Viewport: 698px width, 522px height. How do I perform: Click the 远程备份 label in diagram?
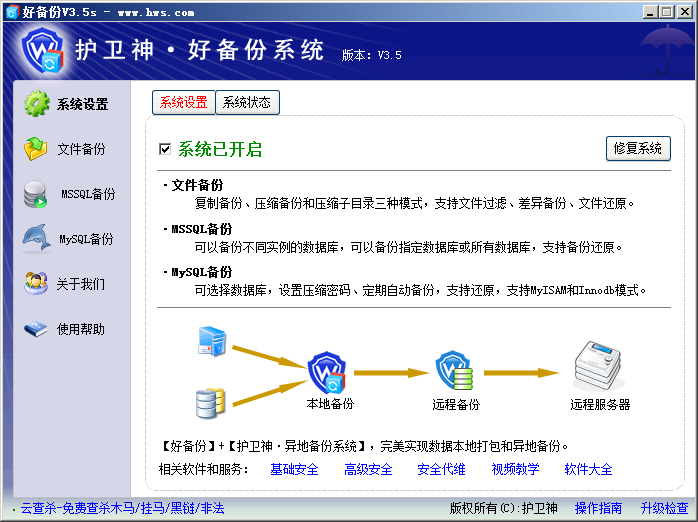pos(456,404)
